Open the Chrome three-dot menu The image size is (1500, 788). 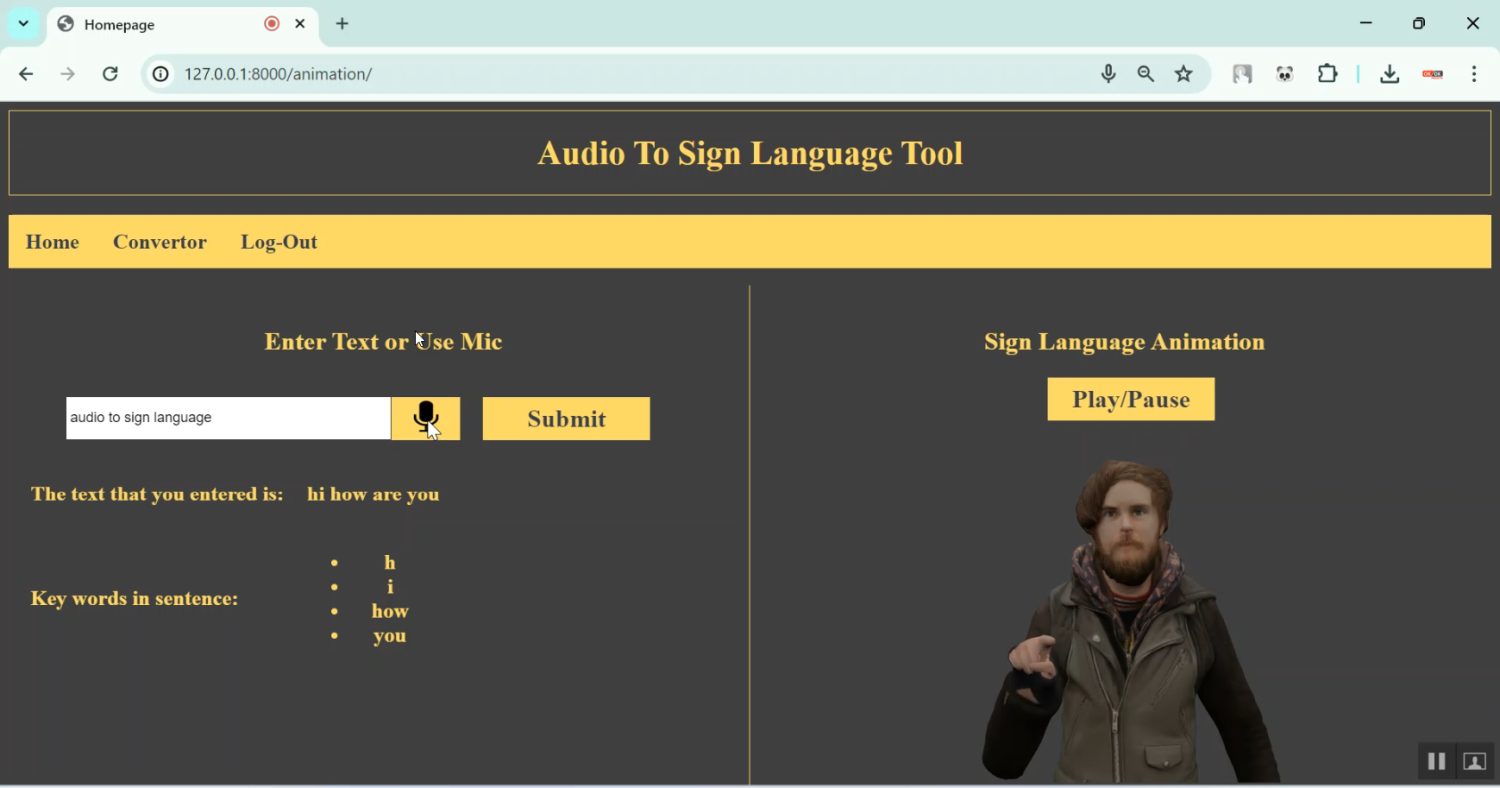pyautogui.click(x=1473, y=73)
